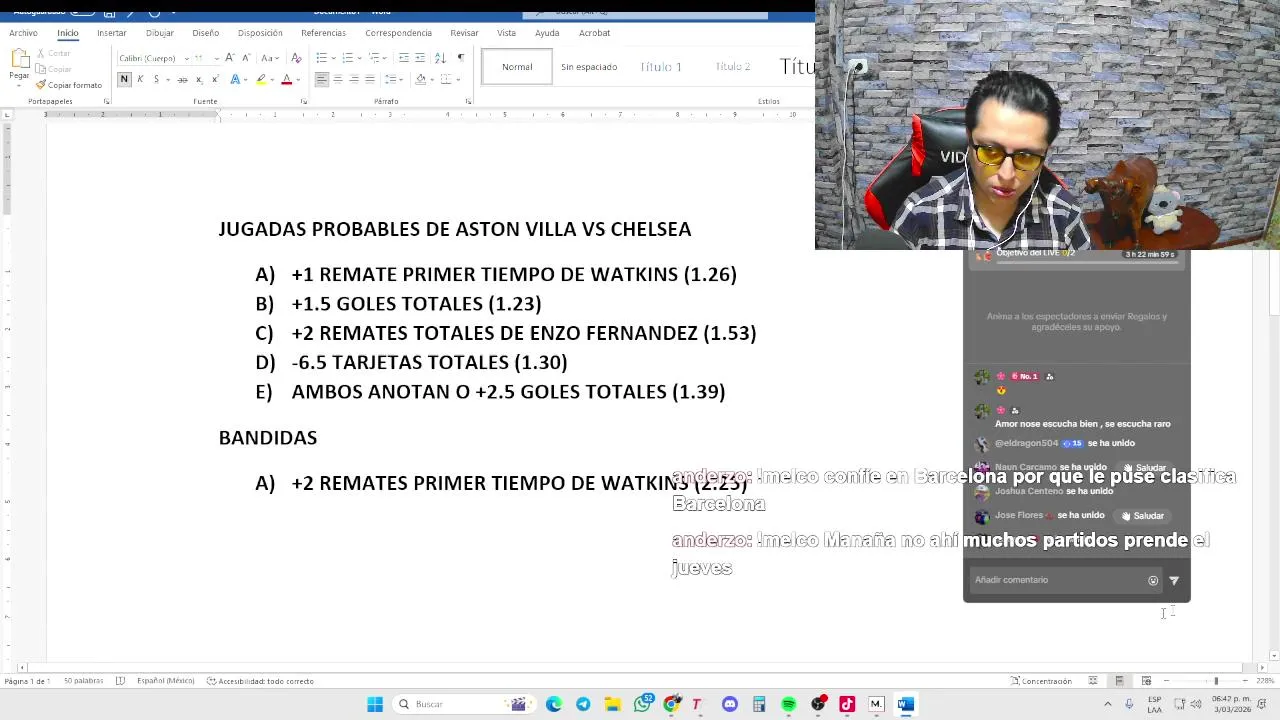
Task: Expand the Fuente dialog launcher
Action: point(304,101)
